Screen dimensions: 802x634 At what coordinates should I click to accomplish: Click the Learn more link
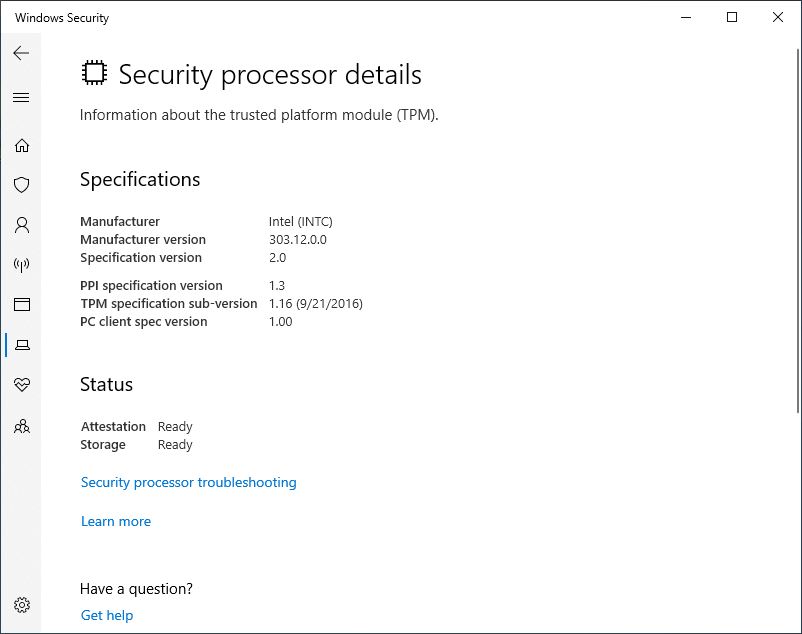pyautogui.click(x=116, y=521)
